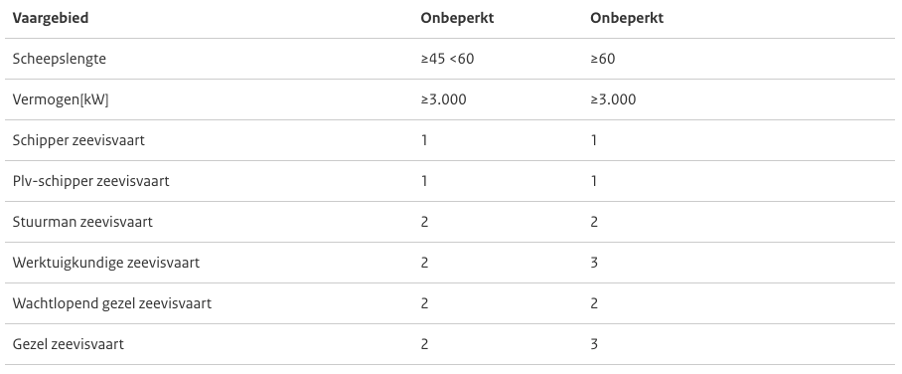Image resolution: width=902 pixels, height=374 pixels.
Task: Click the first column value in Schipper zeevisvaart row
Action: (425, 140)
